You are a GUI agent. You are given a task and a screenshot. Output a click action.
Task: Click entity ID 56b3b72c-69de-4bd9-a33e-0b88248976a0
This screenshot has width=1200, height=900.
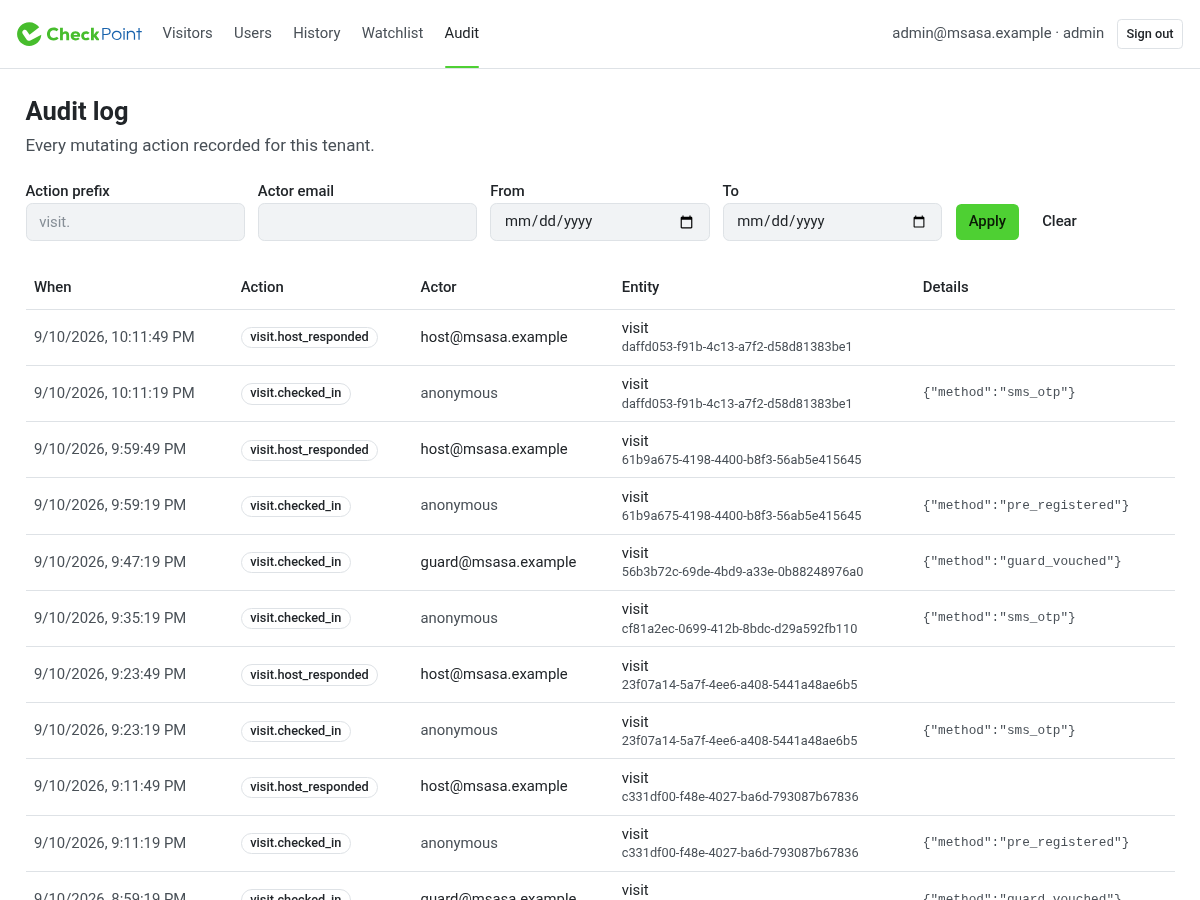(x=742, y=572)
